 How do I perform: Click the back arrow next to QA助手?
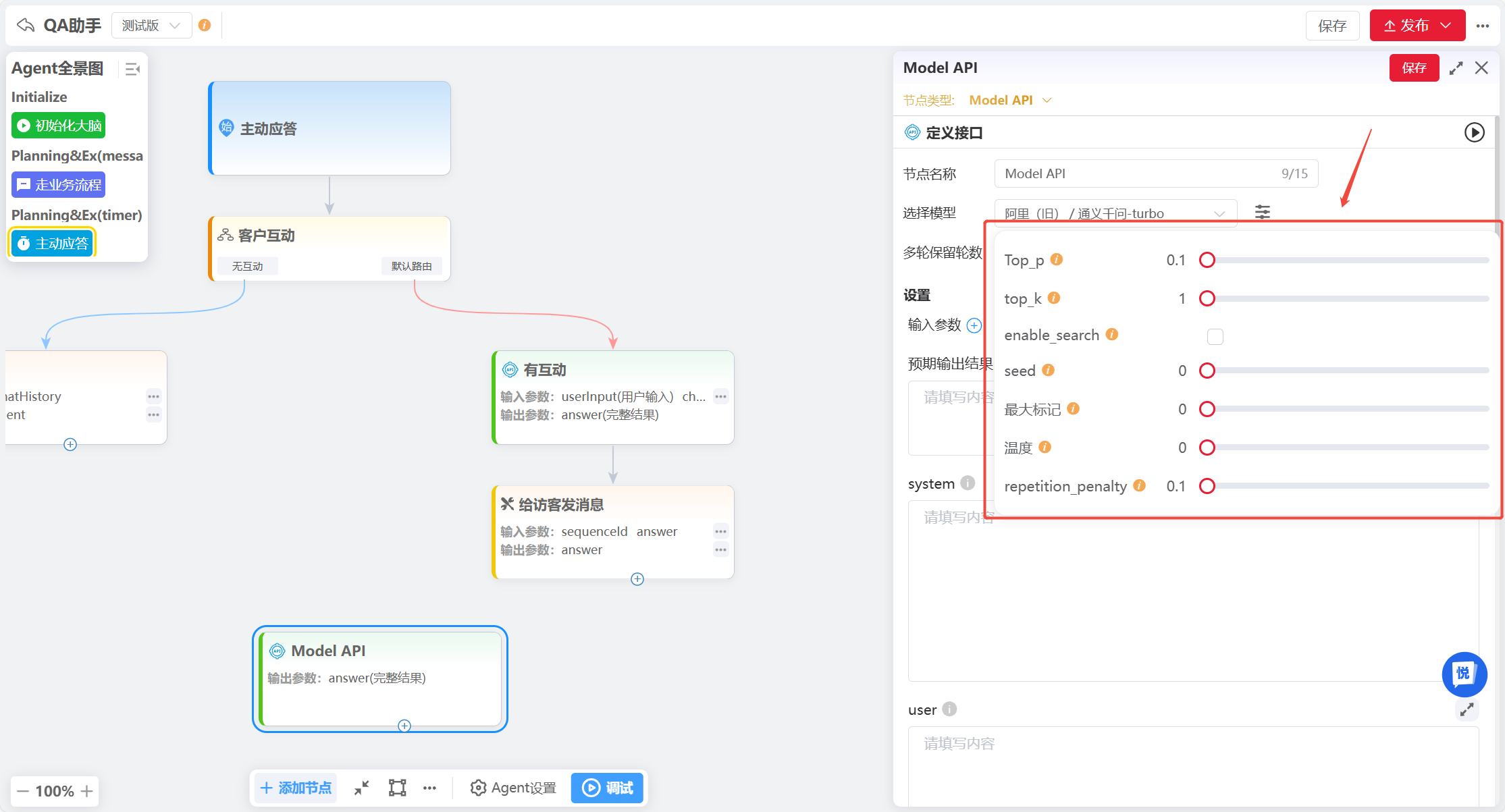(x=26, y=26)
